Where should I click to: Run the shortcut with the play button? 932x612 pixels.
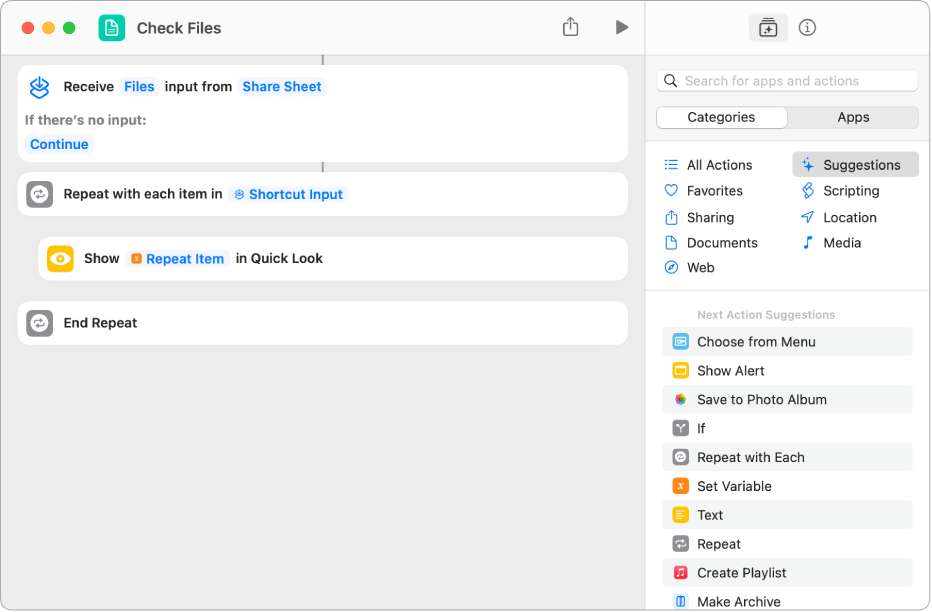621,27
